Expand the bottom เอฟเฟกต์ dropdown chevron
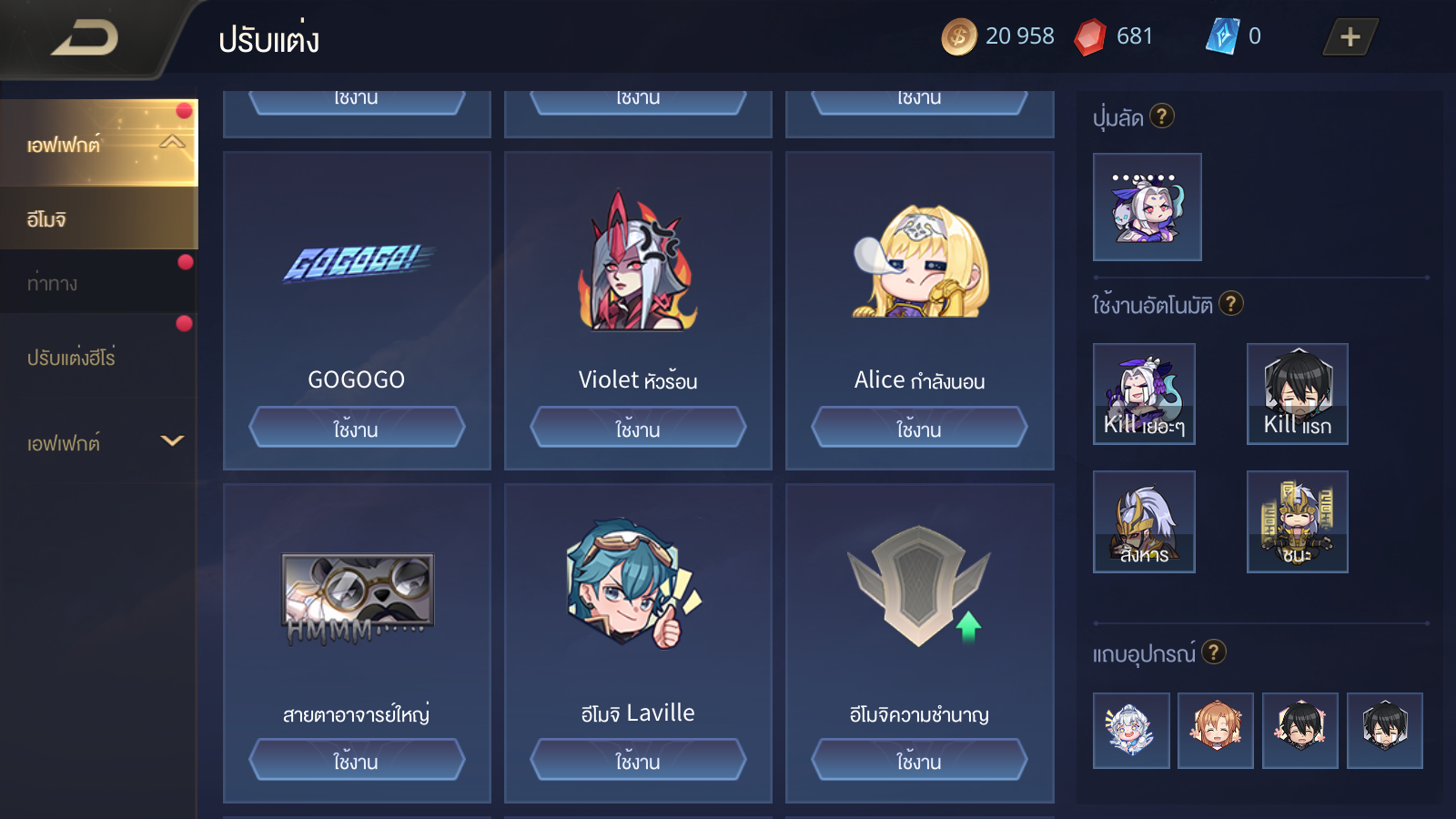Image resolution: width=1456 pixels, height=819 pixels. pyautogui.click(x=172, y=441)
